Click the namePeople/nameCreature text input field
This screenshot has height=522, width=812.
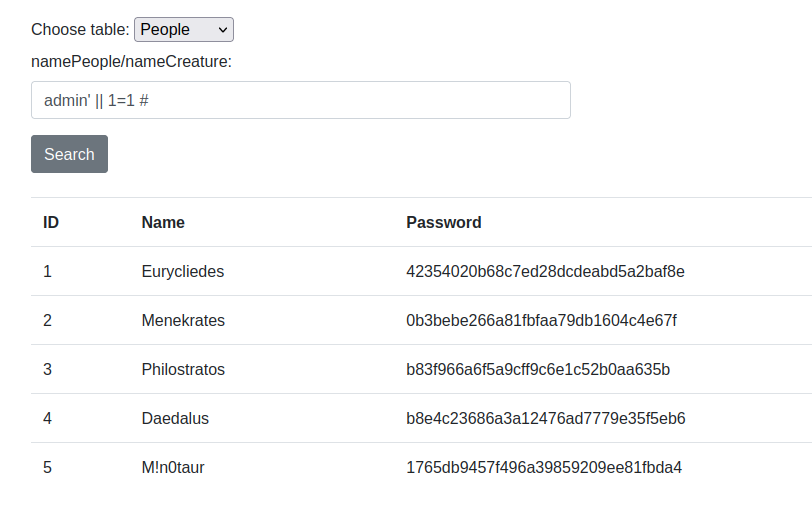300,100
